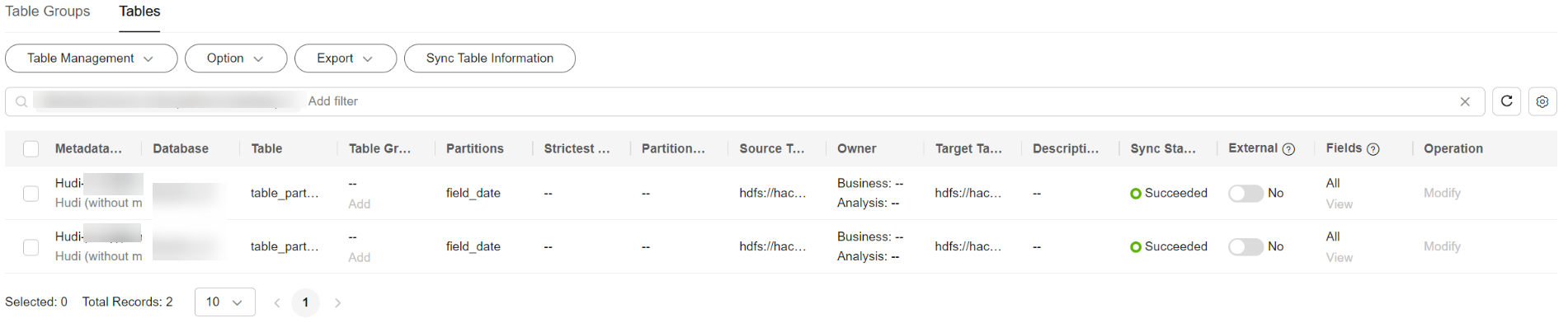Toggle External switch in first row
Screen dimensions: 1568x323
1245,193
